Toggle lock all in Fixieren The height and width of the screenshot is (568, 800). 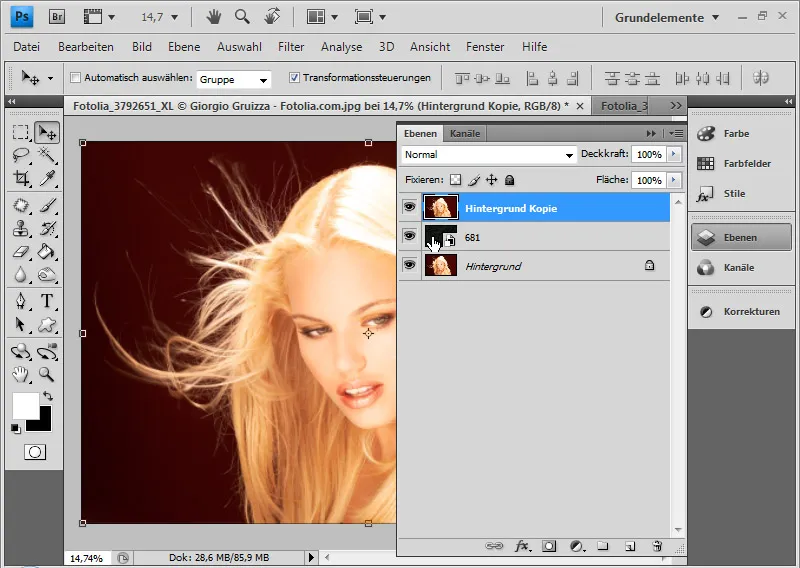tap(509, 180)
